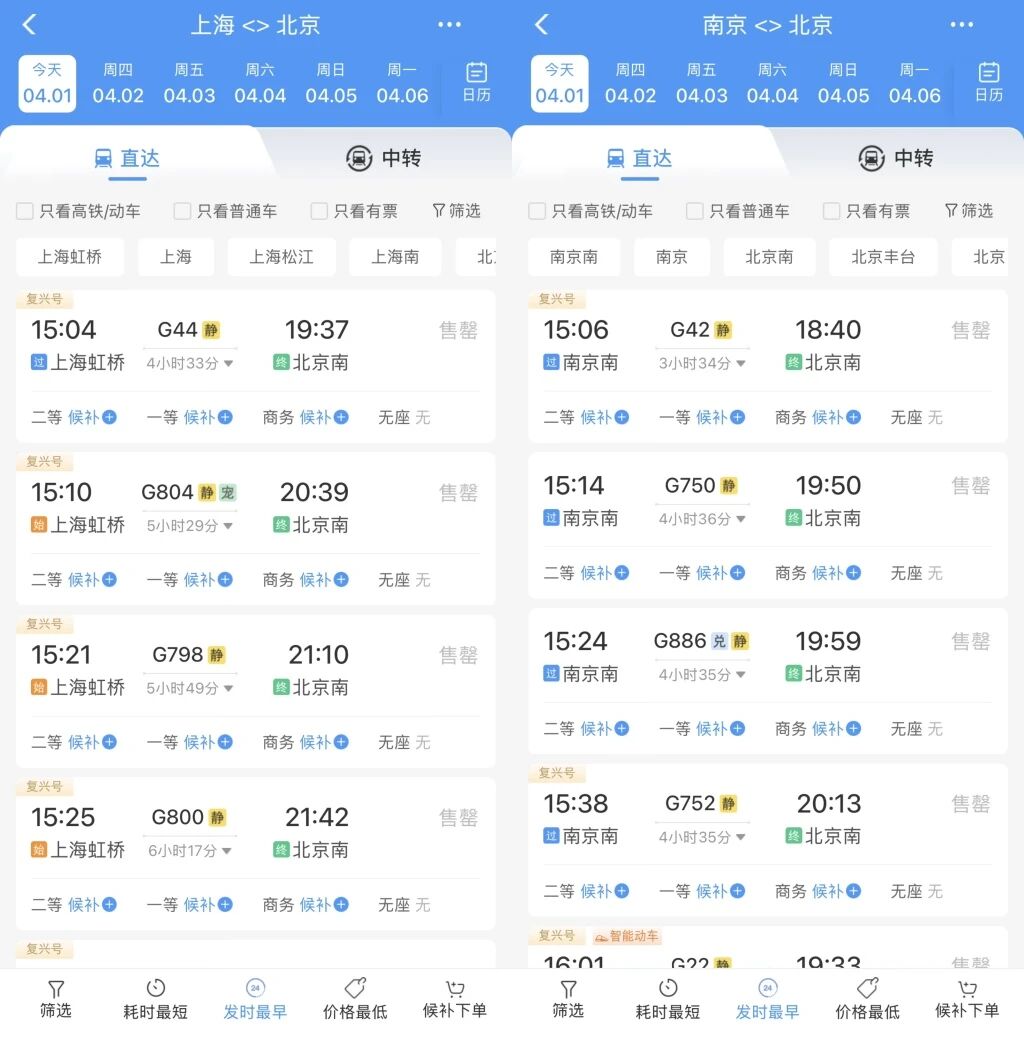Viewport: 1024px width, 1045px height.
Task: Sort by 耗时最短 in the left panel
Action: tap(155, 998)
